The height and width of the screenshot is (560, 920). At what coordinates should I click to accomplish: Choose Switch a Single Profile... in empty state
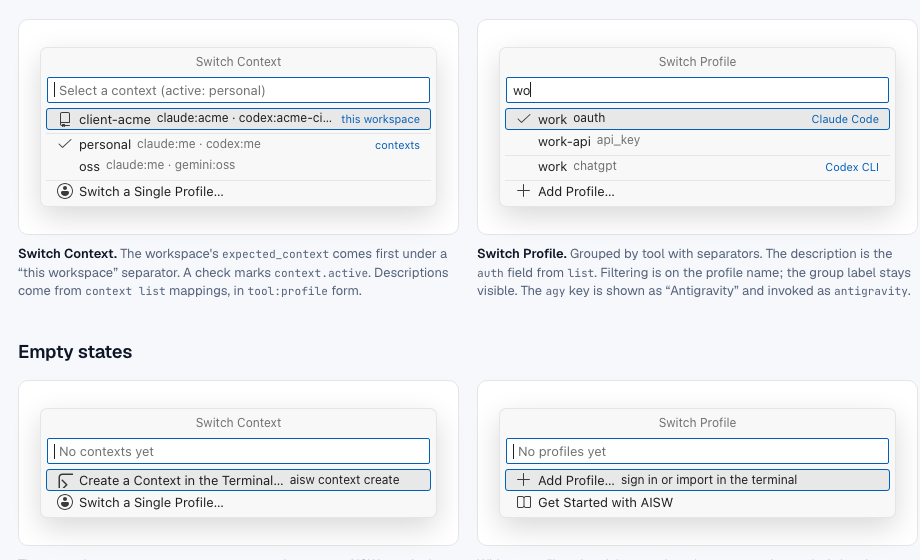pos(238,502)
